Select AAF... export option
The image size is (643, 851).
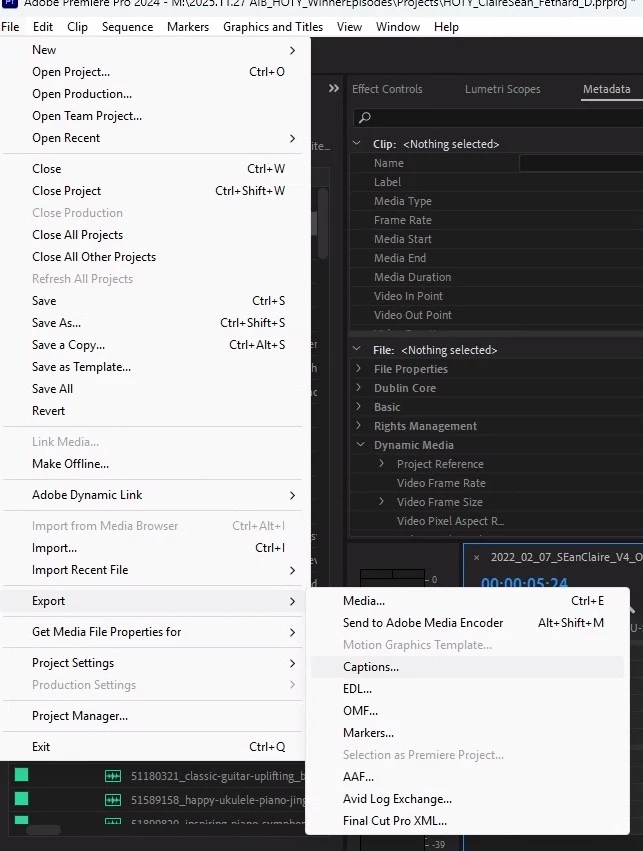(x=467, y=777)
